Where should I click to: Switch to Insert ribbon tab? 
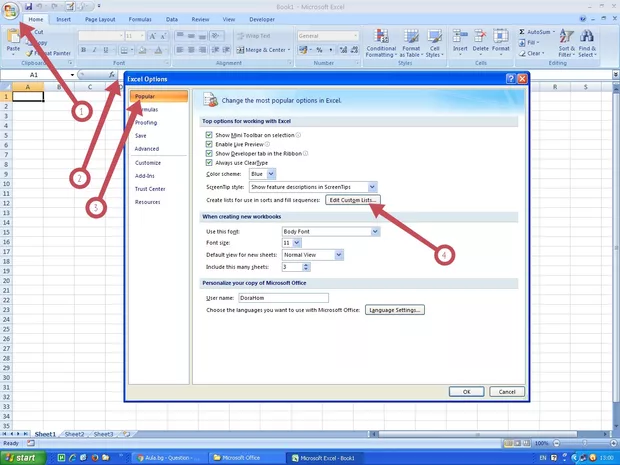coord(63,19)
